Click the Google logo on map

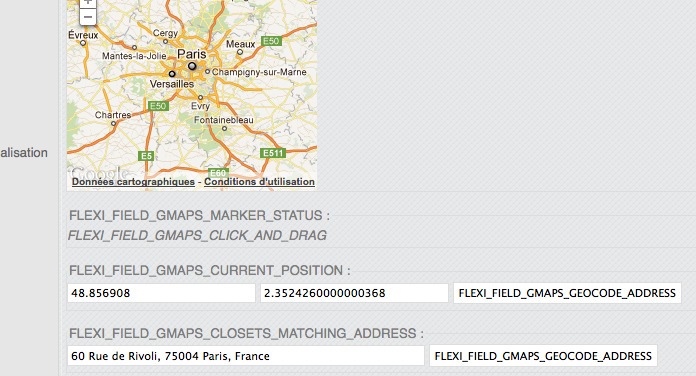(100, 172)
